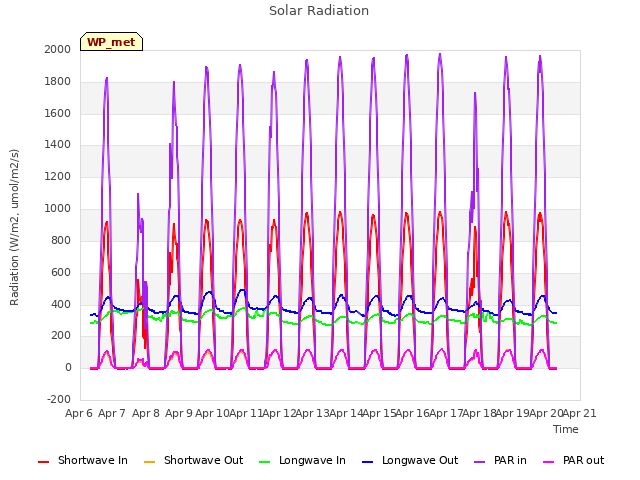Click the Apr 21 x-axis label
This screenshot has height=480, width=640.
580,413
